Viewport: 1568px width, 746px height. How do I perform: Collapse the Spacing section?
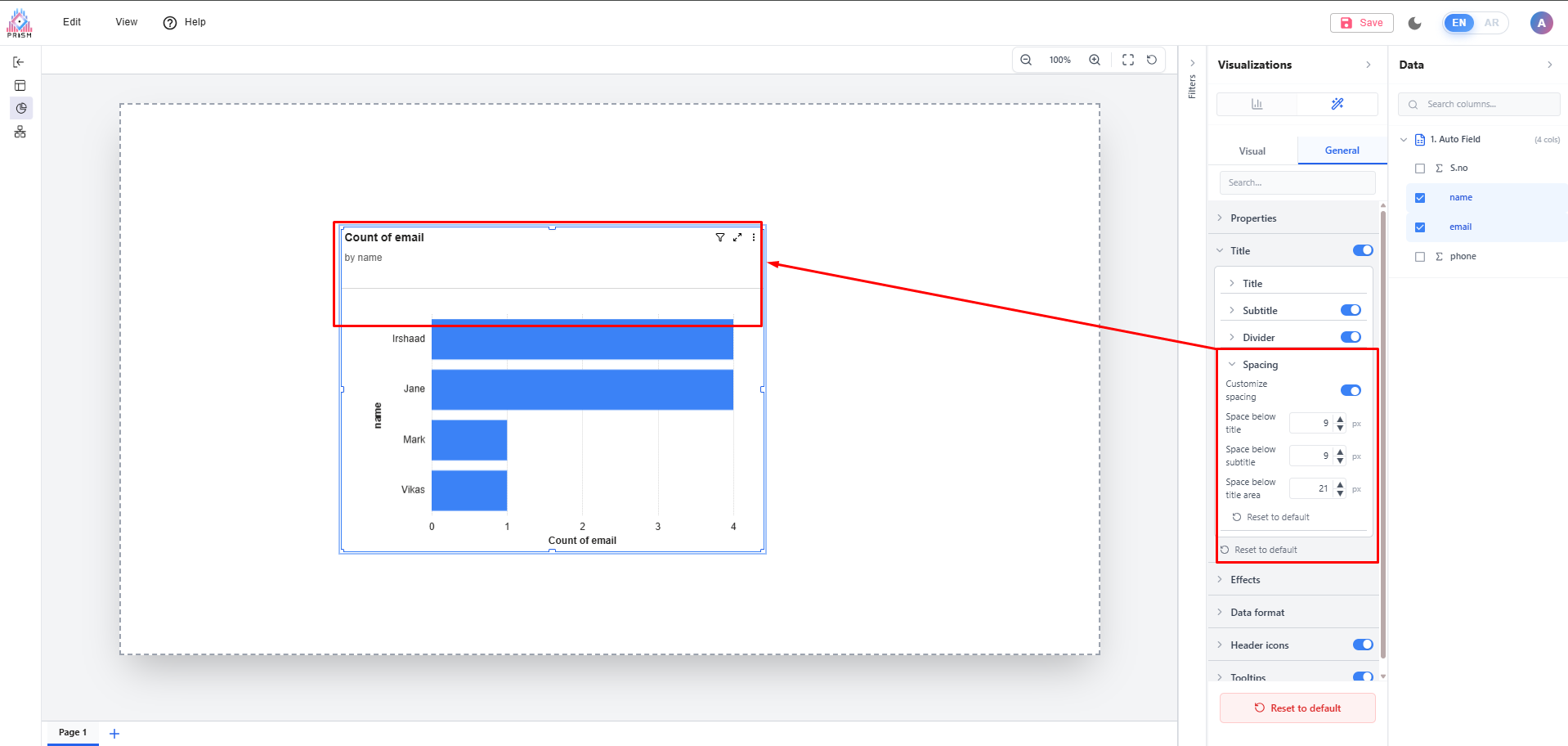1259,365
